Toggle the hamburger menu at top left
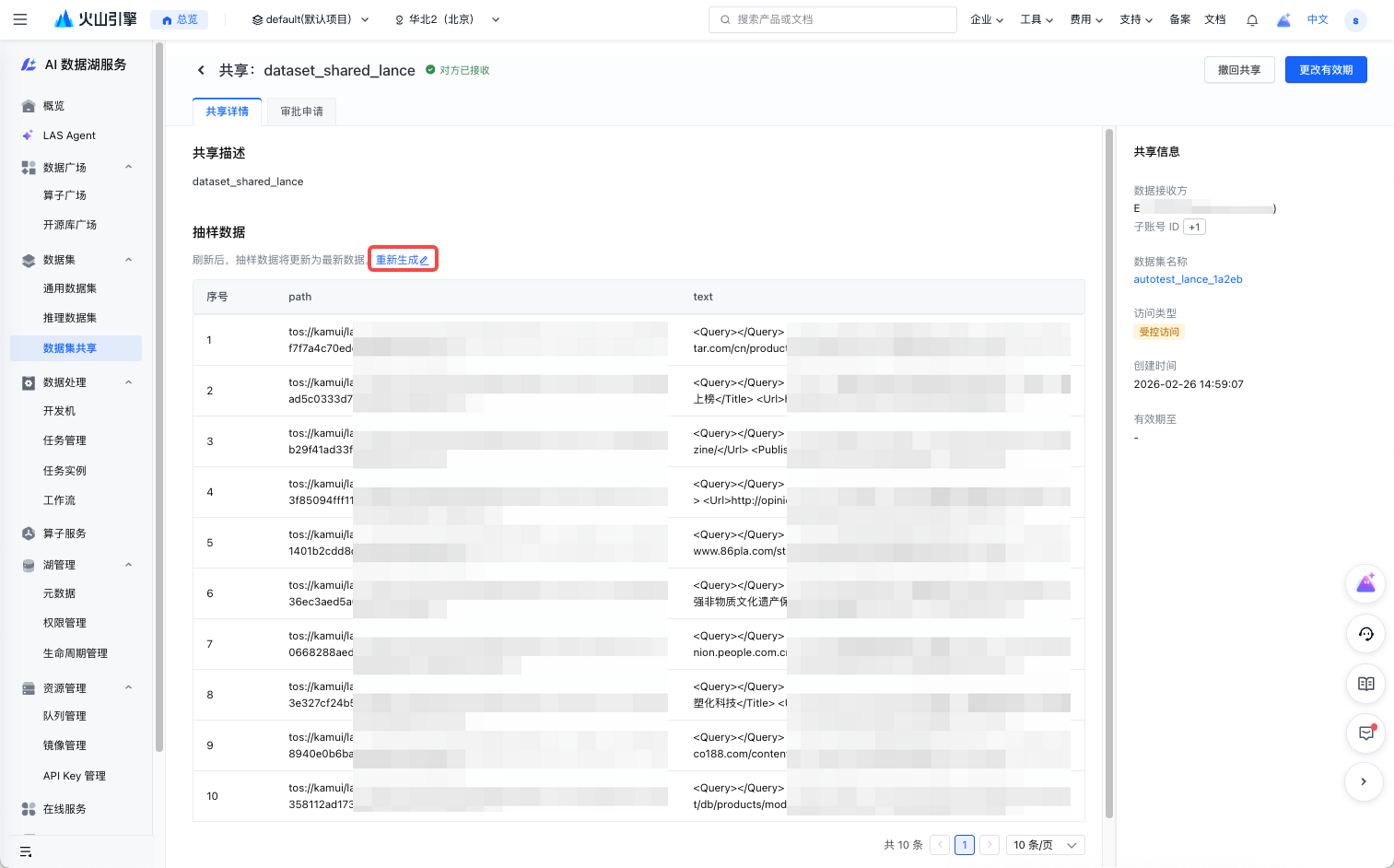 (20, 19)
